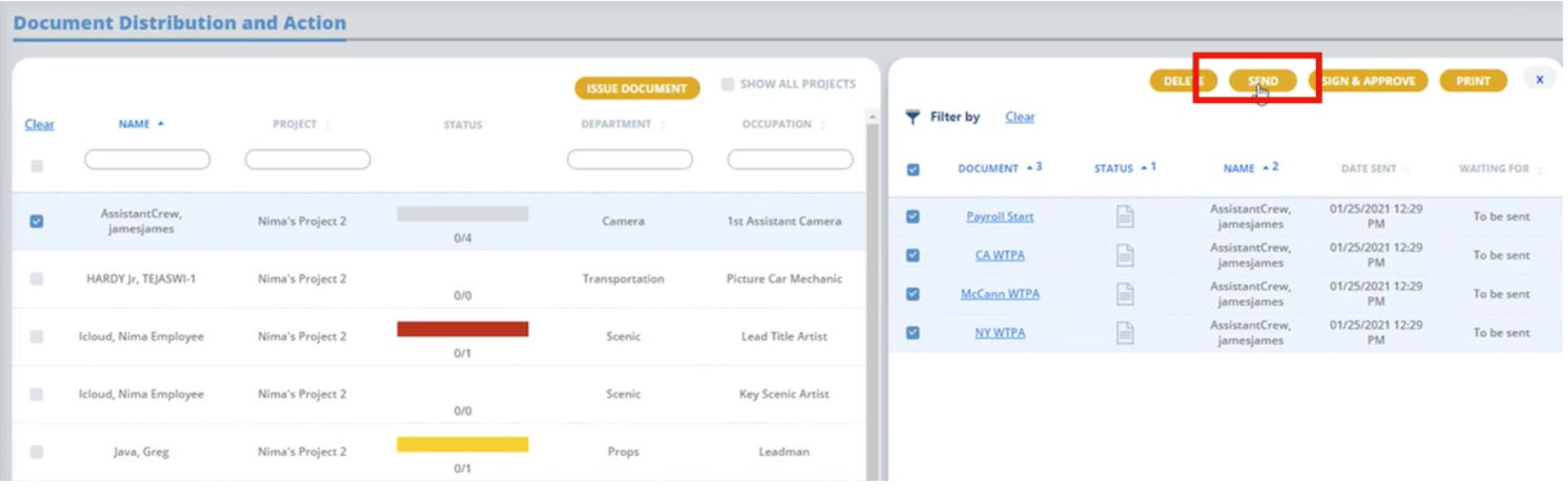This screenshot has width=1568, height=492.
Task: Click the gray 0/4 status bar
Action: click(x=462, y=215)
